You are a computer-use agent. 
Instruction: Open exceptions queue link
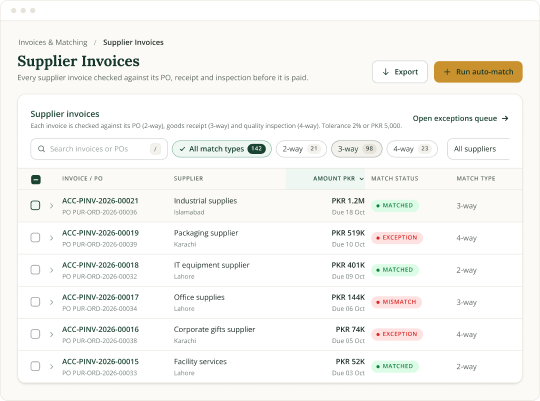[460, 119]
